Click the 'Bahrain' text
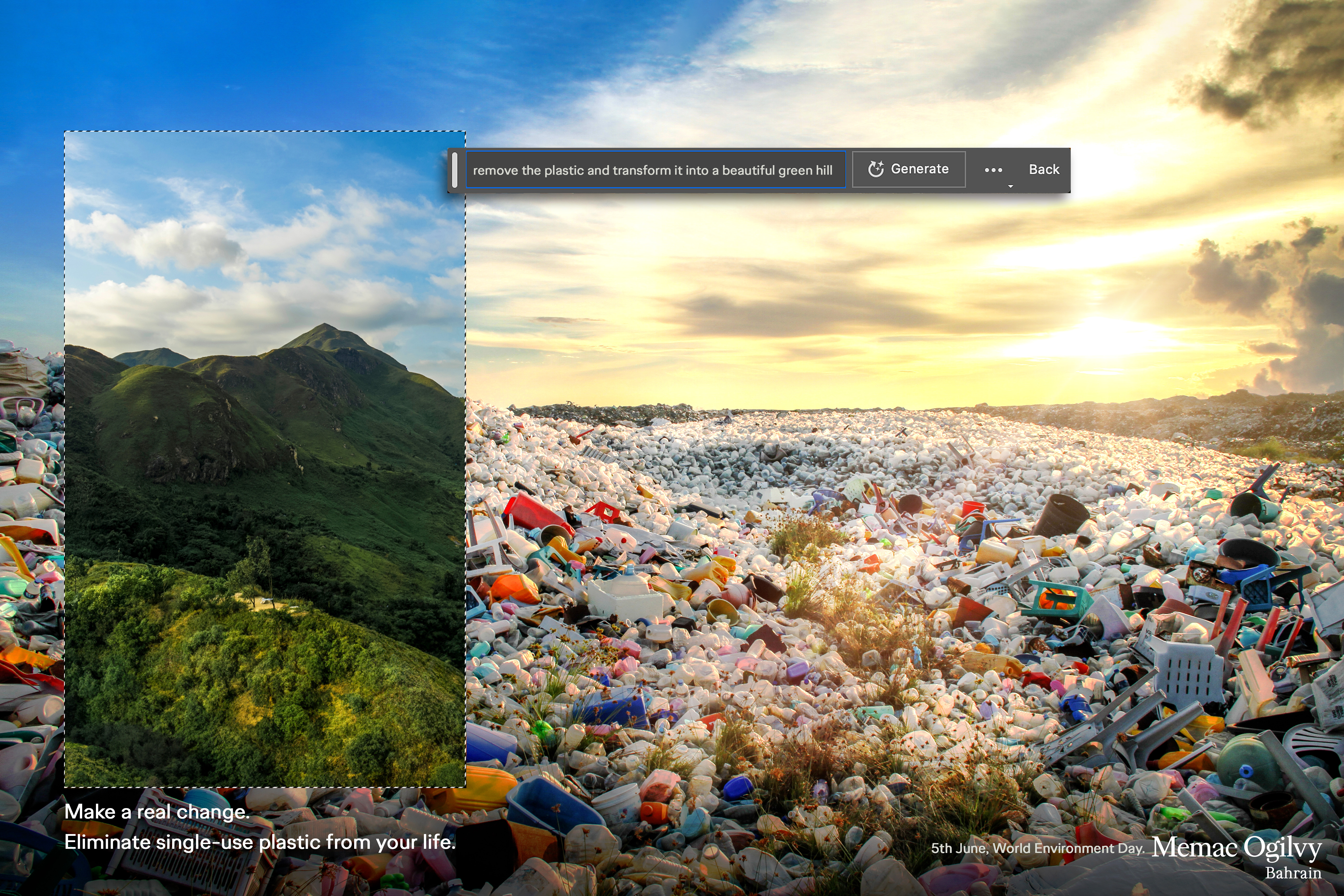Screen dimensions: 1344x896 1293,873
